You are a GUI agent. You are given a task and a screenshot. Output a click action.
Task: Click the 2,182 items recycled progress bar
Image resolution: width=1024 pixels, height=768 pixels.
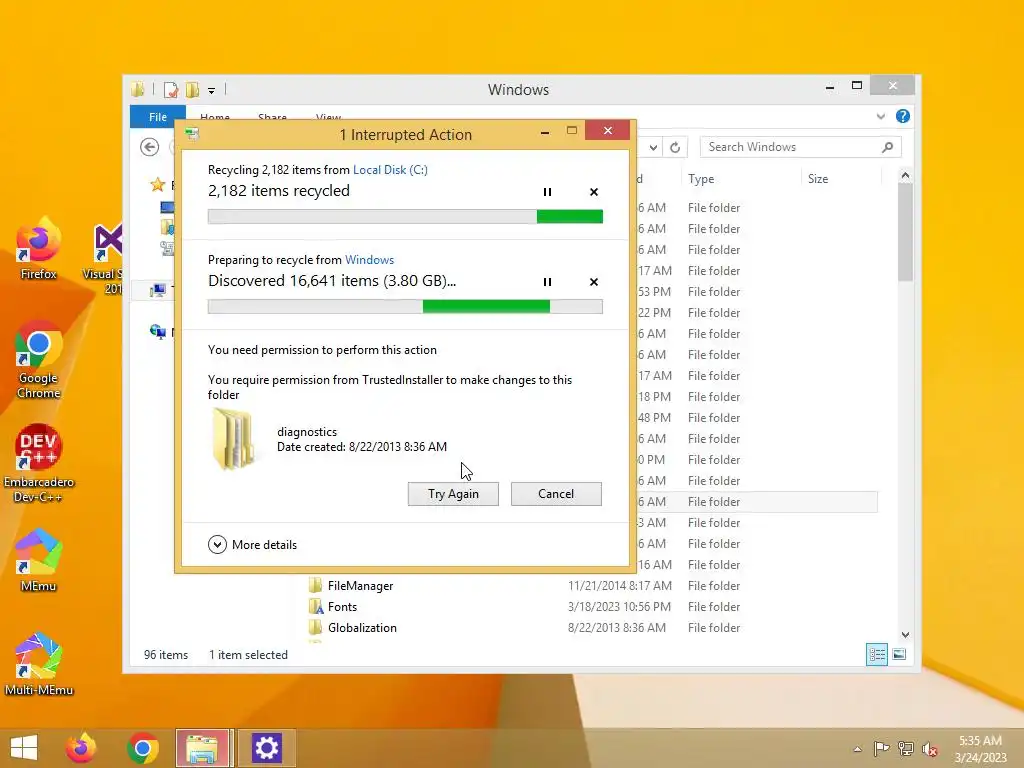(x=405, y=217)
